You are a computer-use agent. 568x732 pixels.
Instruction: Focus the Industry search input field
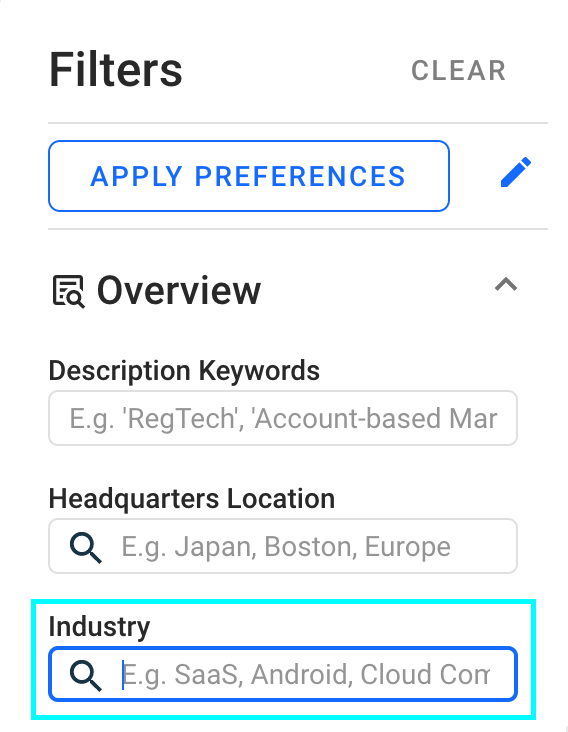pos(283,674)
